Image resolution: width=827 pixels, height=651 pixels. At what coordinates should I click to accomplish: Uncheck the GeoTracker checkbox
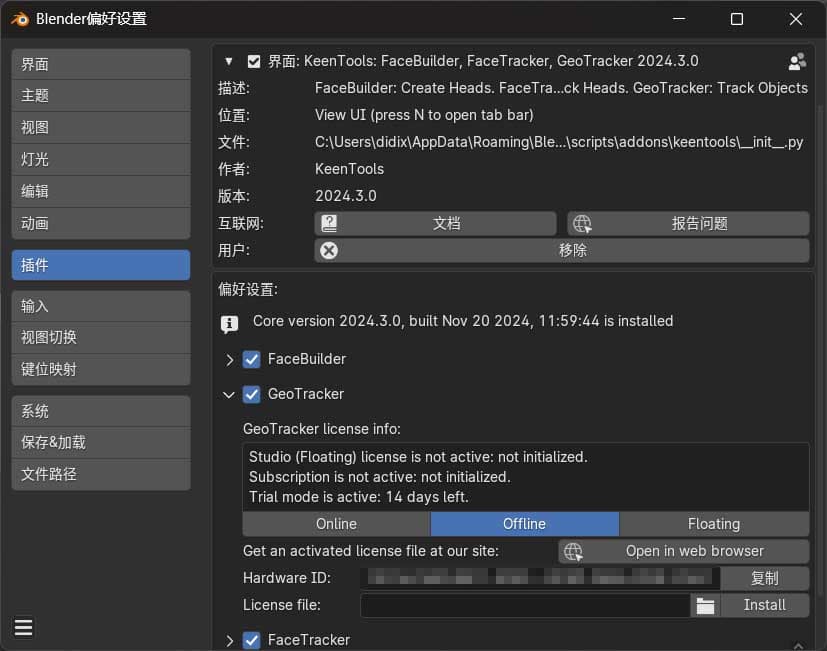(x=252, y=395)
